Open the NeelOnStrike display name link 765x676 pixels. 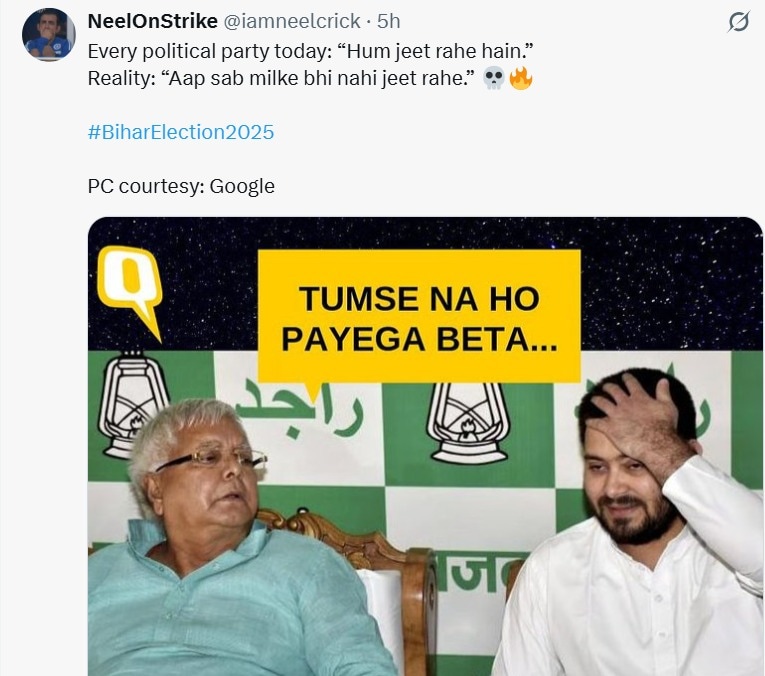click(x=152, y=22)
